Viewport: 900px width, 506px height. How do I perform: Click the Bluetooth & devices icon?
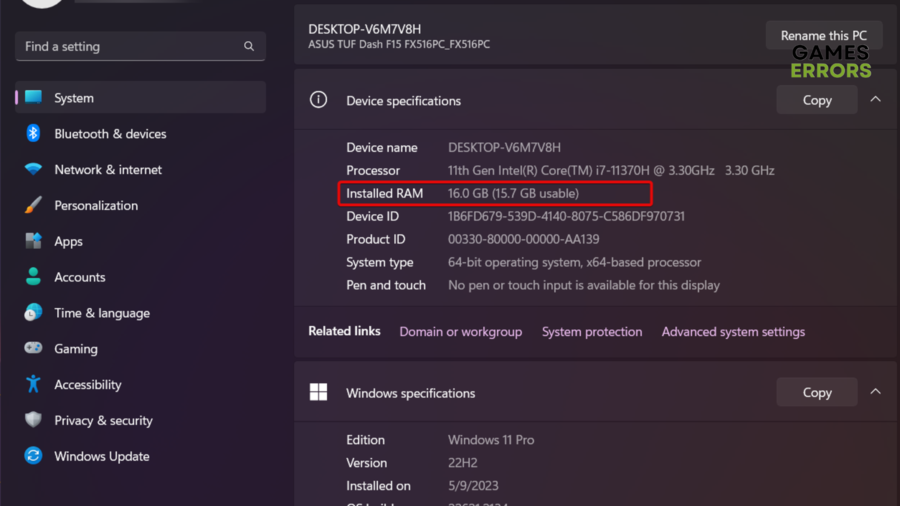click(33, 134)
